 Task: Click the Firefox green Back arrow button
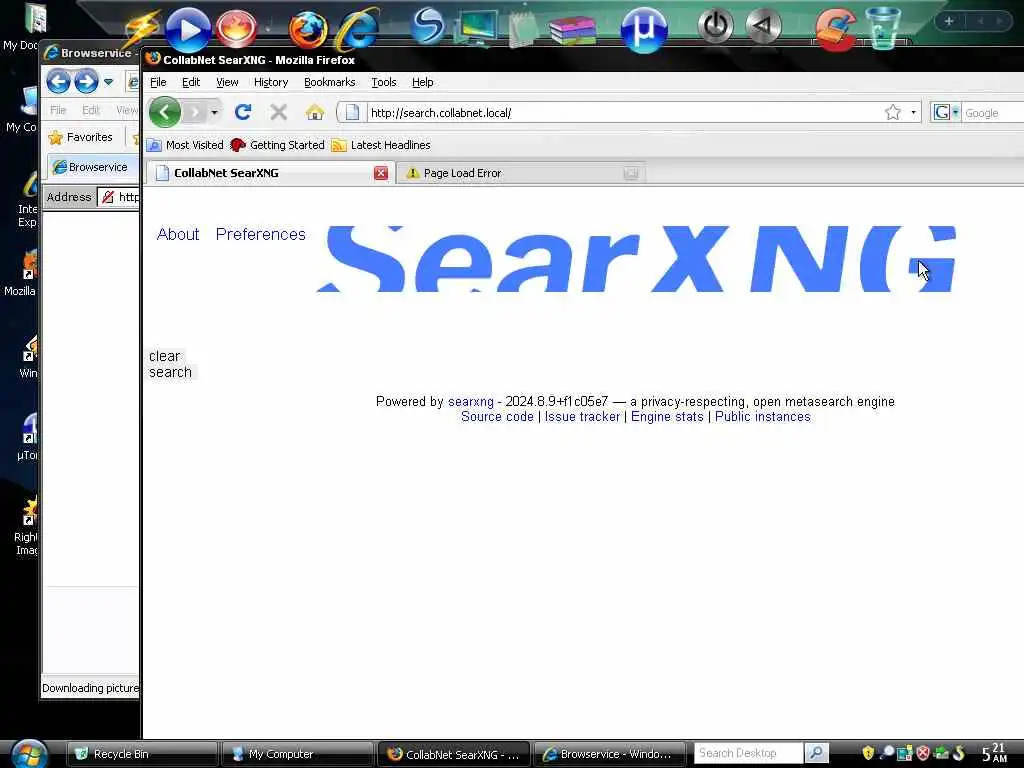click(x=165, y=112)
